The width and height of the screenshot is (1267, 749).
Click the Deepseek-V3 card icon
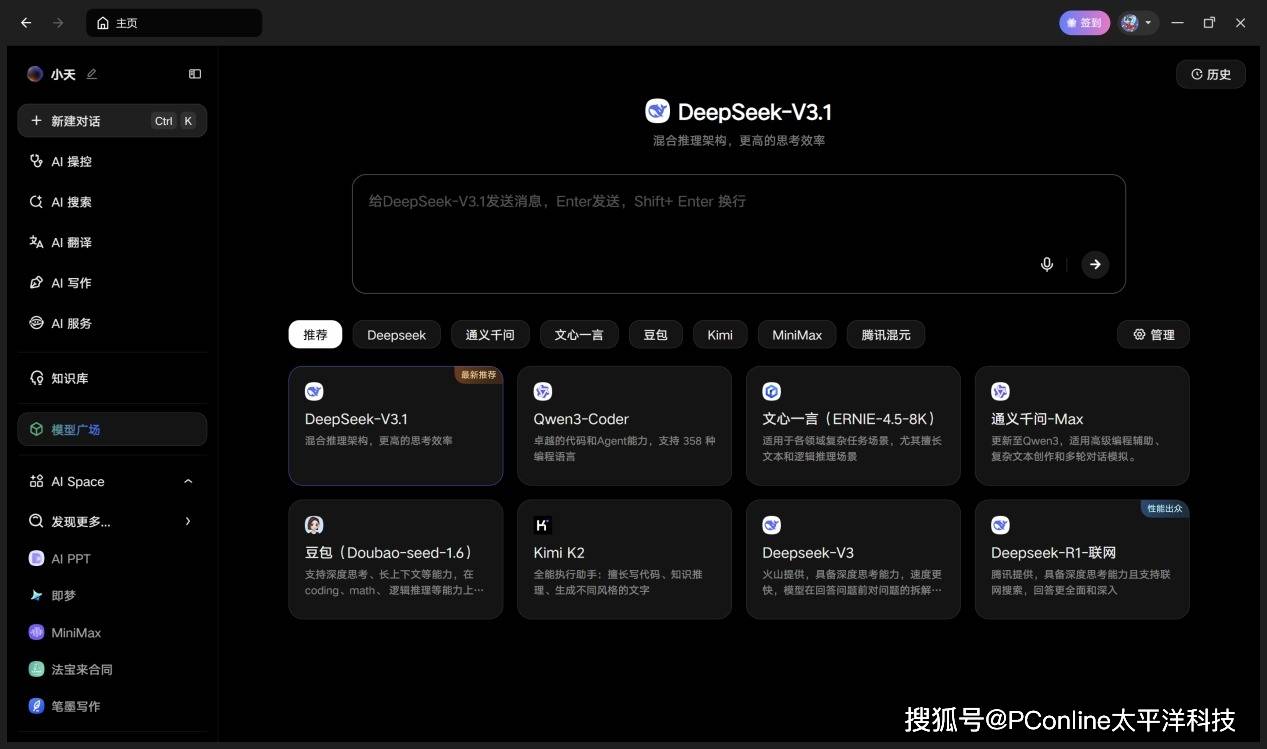point(772,525)
